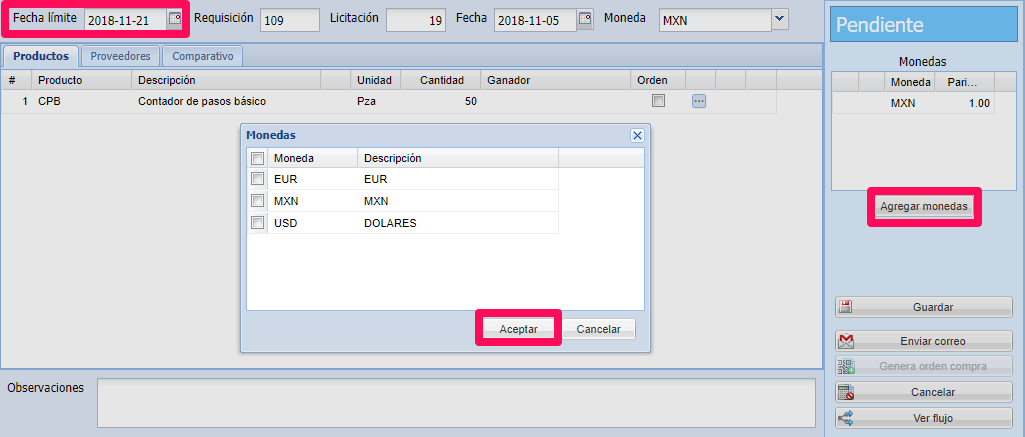The width and height of the screenshot is (1025, 437).
Task: Close the Monedas dialog with X
Action: click(x=637, y=136)
